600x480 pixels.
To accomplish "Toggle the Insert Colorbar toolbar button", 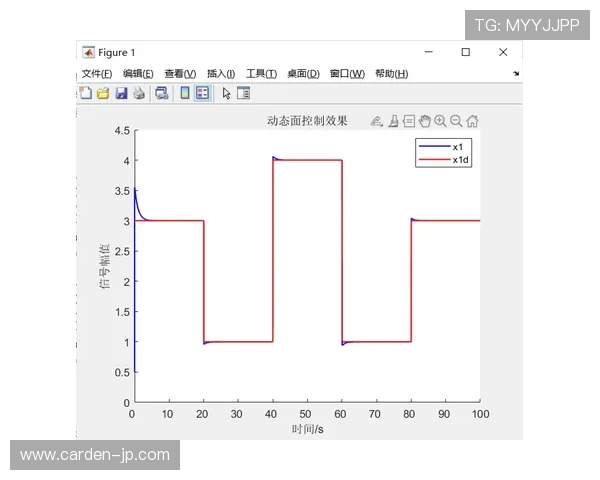I will 185,93.
